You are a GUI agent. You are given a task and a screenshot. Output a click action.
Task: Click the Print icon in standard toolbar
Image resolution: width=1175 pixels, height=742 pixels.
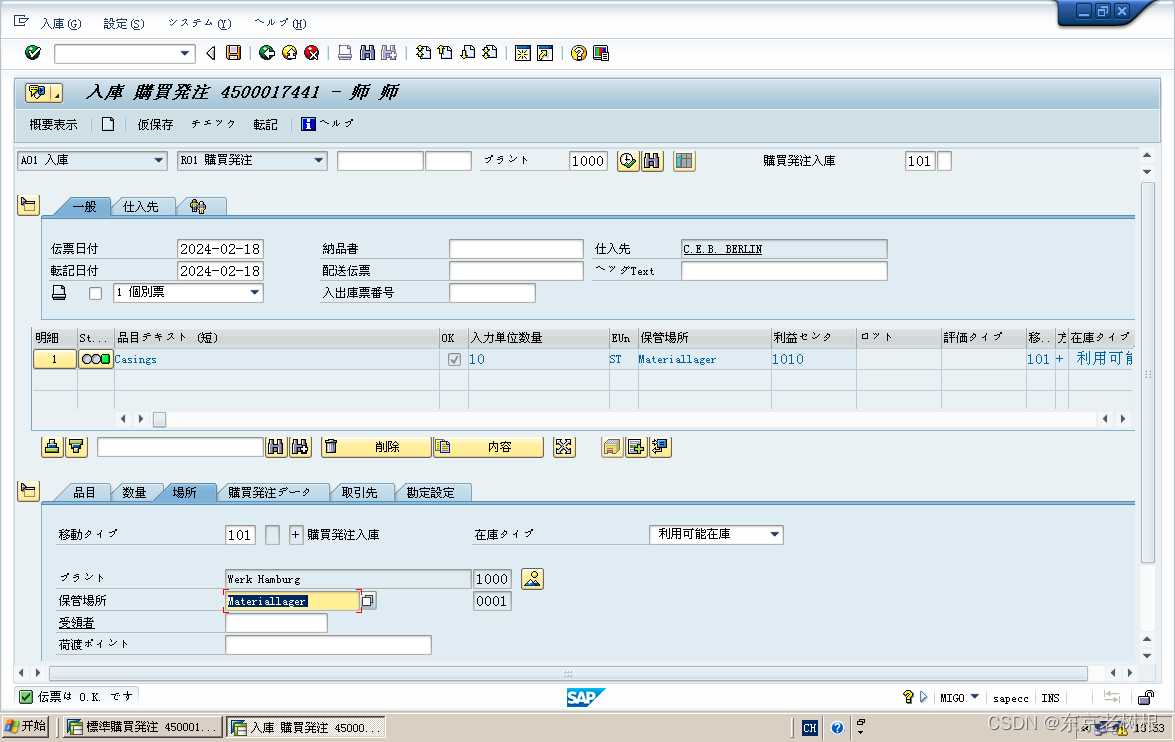click(345, 52)
